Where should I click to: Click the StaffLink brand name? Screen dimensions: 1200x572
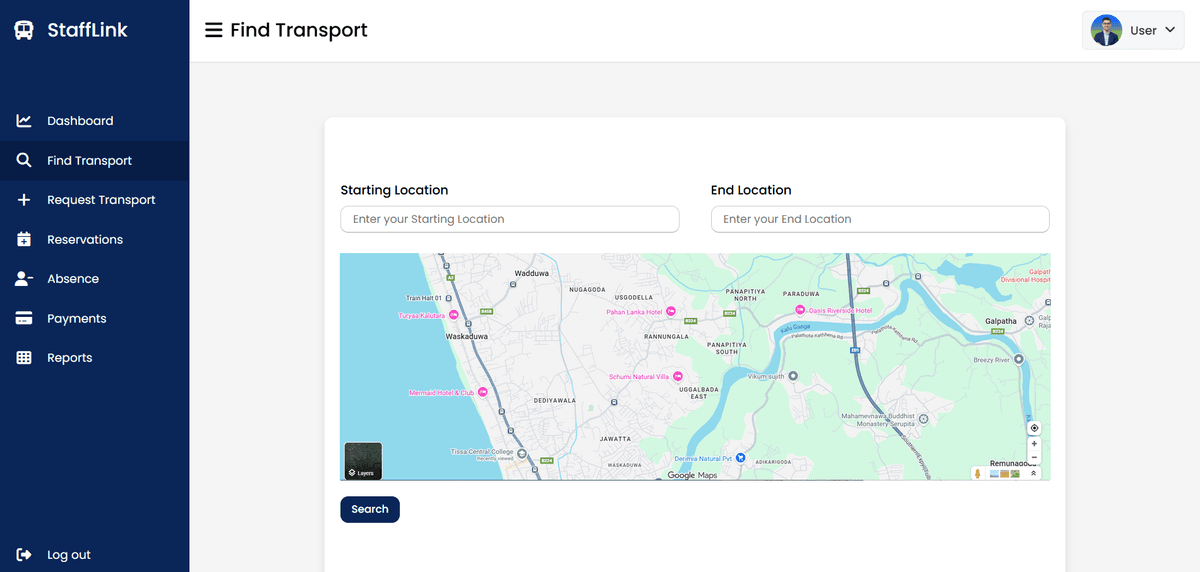pos(88,30)
